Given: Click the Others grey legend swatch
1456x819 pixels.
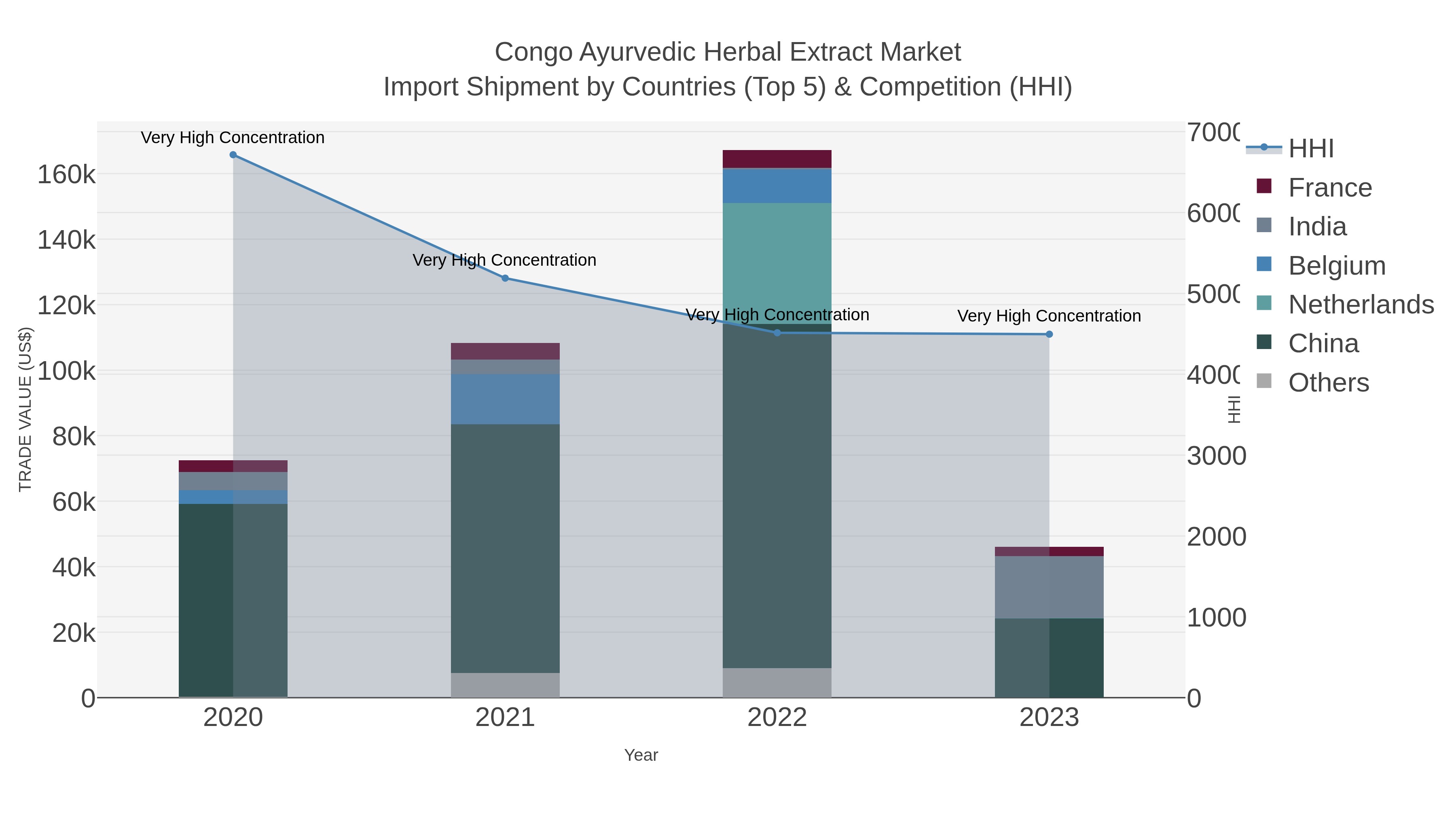Looking at the screenshot, I should 1264,381.
